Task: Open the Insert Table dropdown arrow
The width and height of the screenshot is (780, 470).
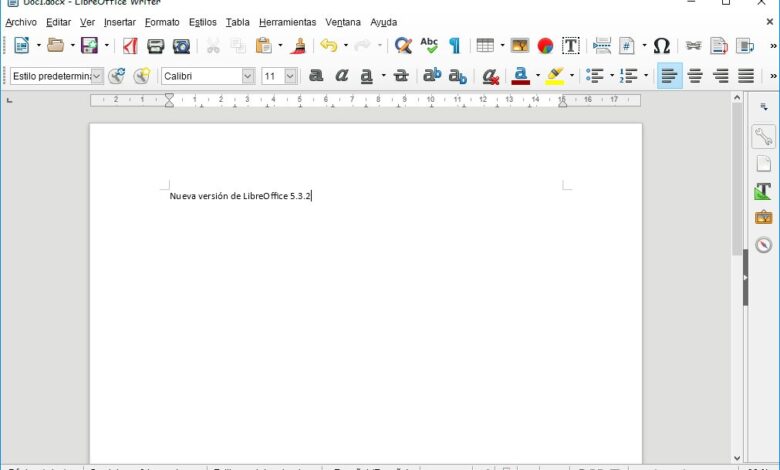Action: coord(502,46)
